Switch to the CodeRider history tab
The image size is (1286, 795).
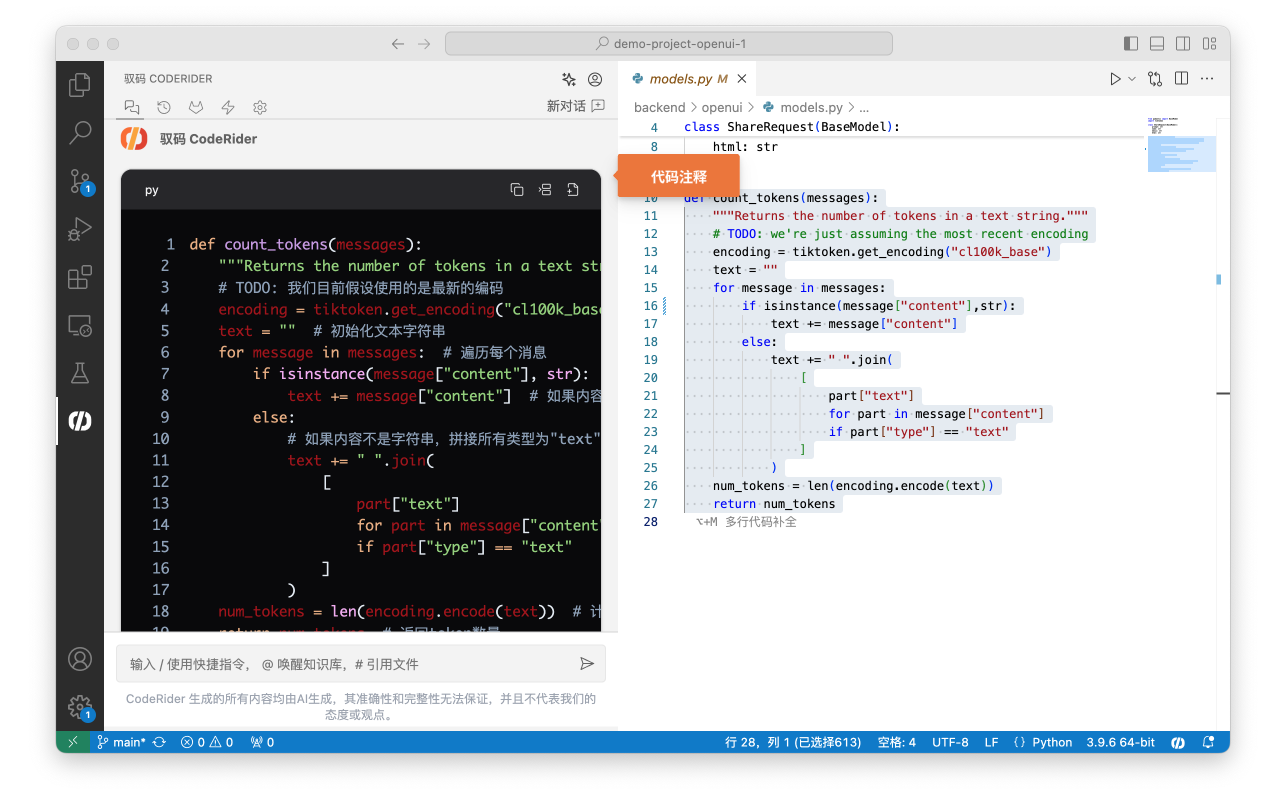[164, 107]
